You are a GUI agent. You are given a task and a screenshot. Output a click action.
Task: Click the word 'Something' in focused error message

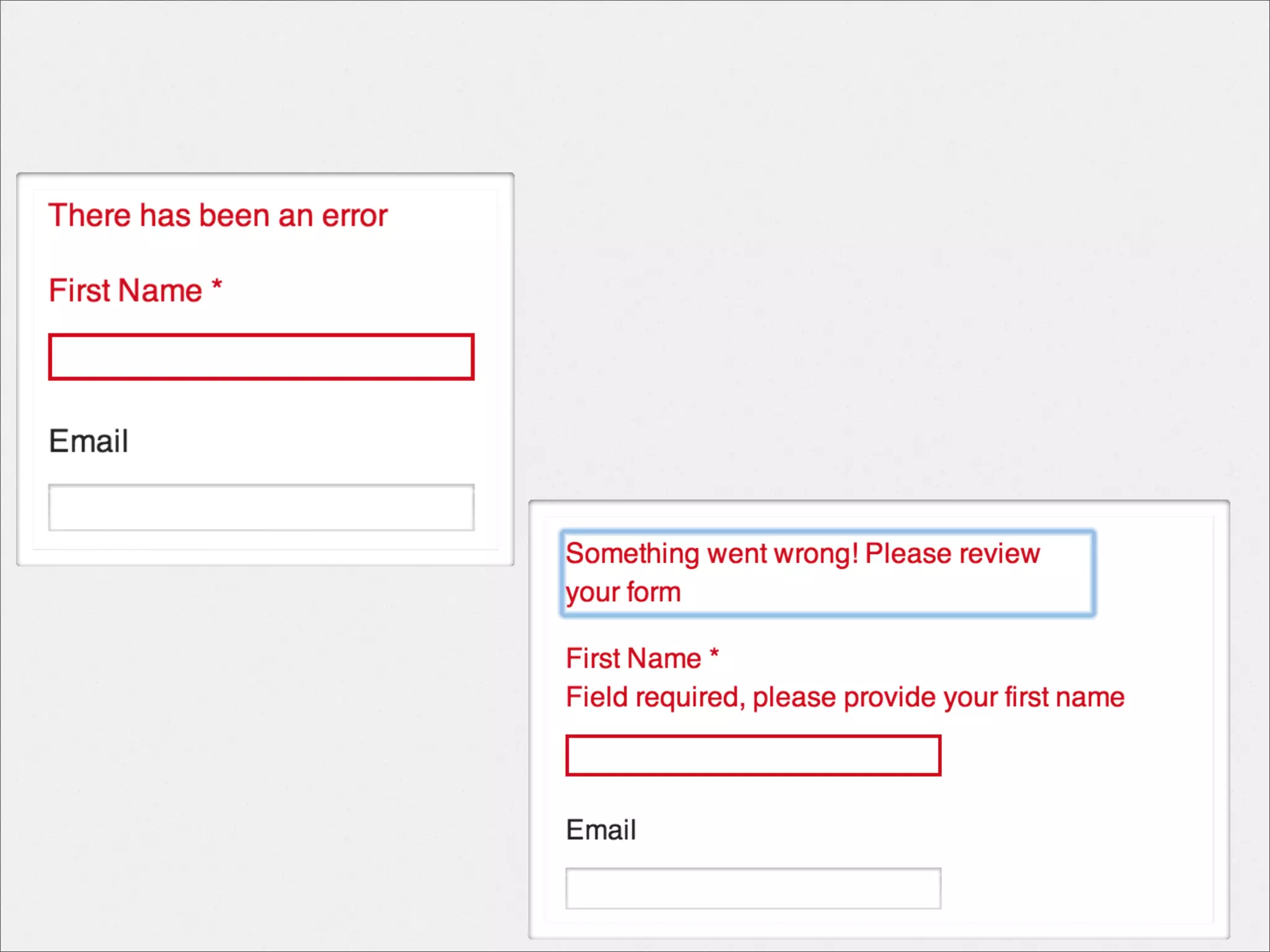(633, 553)
